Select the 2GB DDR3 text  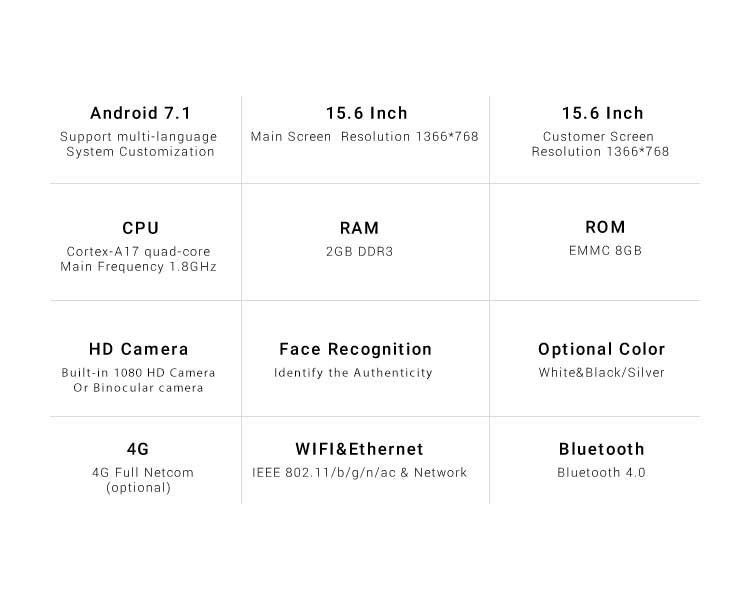point(360,252)
